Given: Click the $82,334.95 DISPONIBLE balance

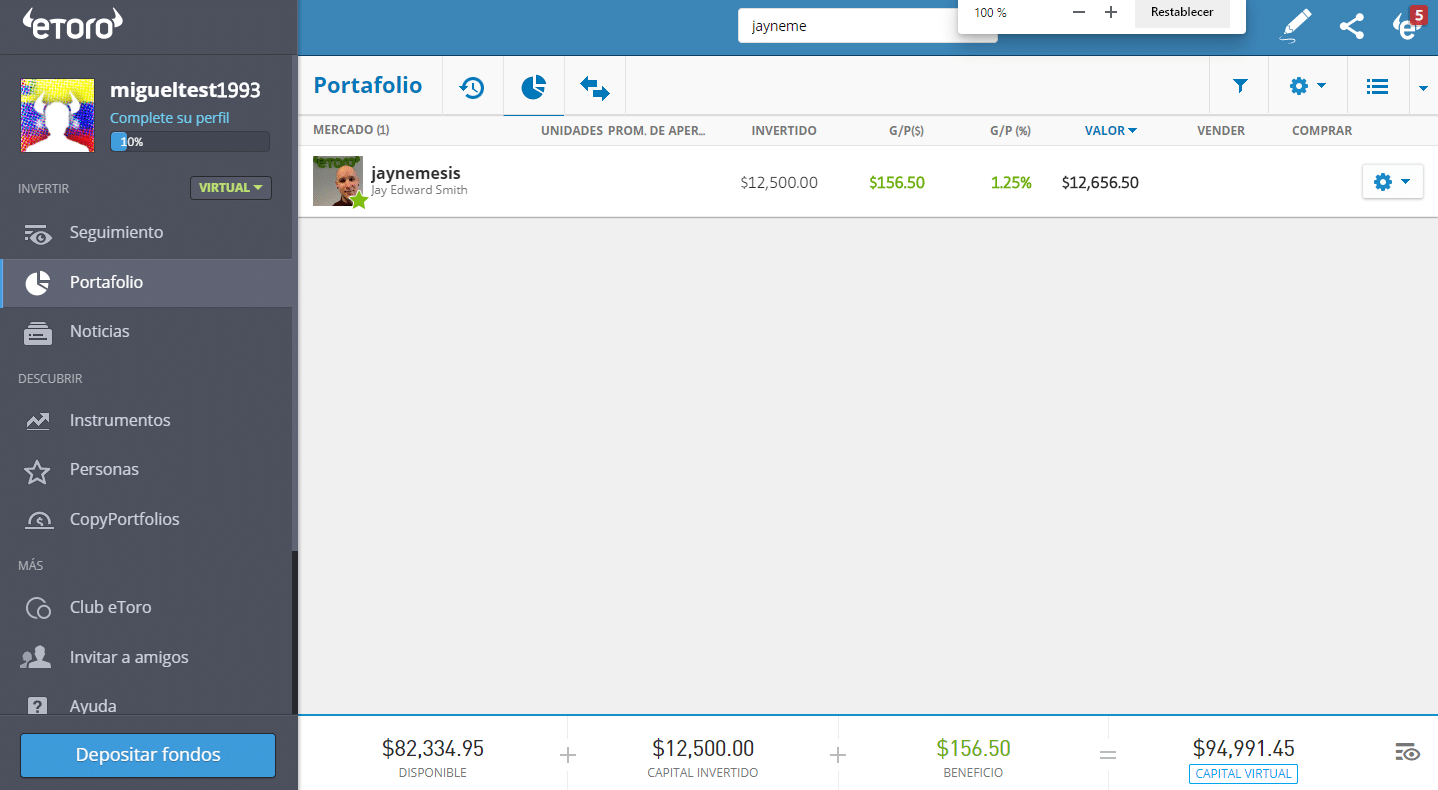Looking at the screenshot, I should click(433, 748).
